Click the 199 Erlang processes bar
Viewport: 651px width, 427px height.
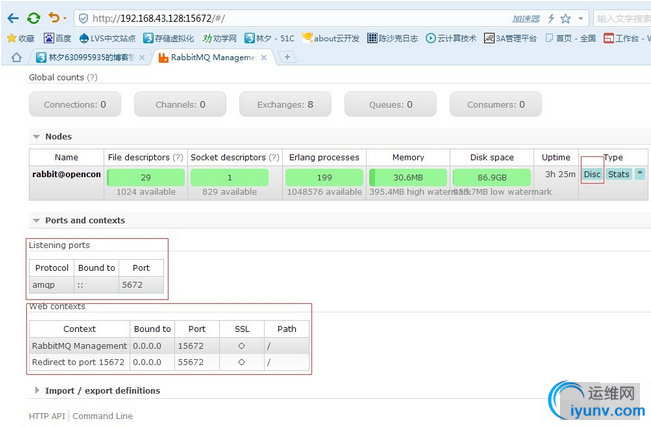tap(324, 177)
